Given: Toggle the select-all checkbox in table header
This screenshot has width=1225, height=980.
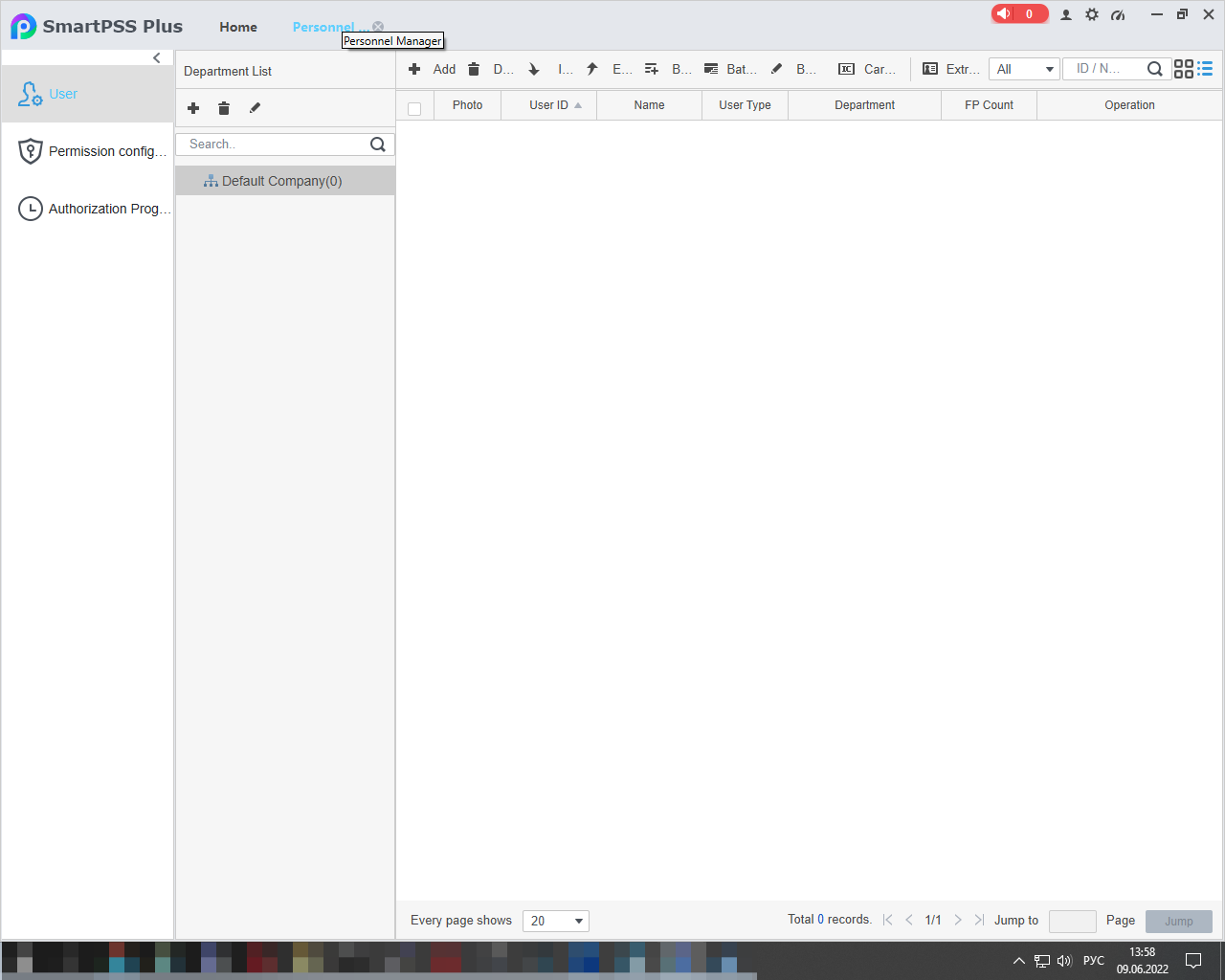Looking at the screenshot, I should coord(414,109).
